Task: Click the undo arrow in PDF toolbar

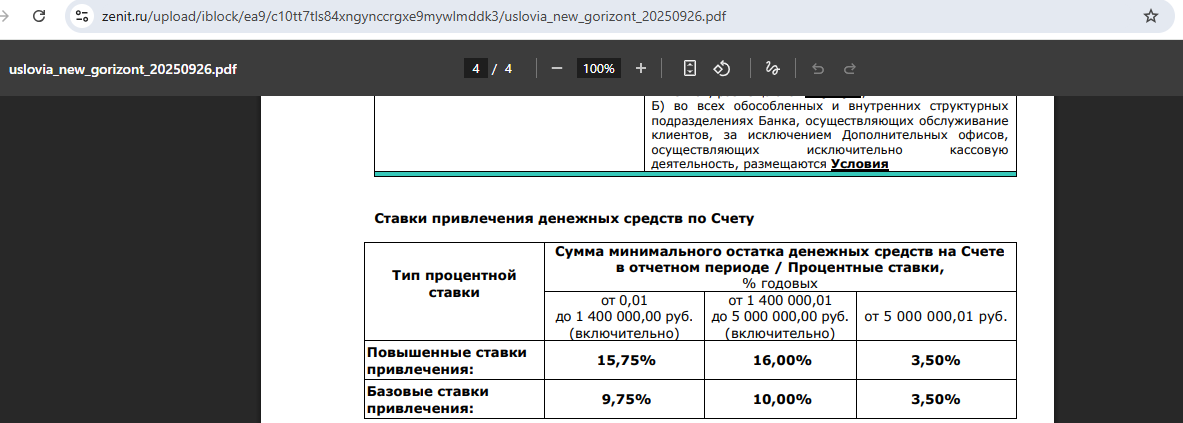Action: coord(818,69)
